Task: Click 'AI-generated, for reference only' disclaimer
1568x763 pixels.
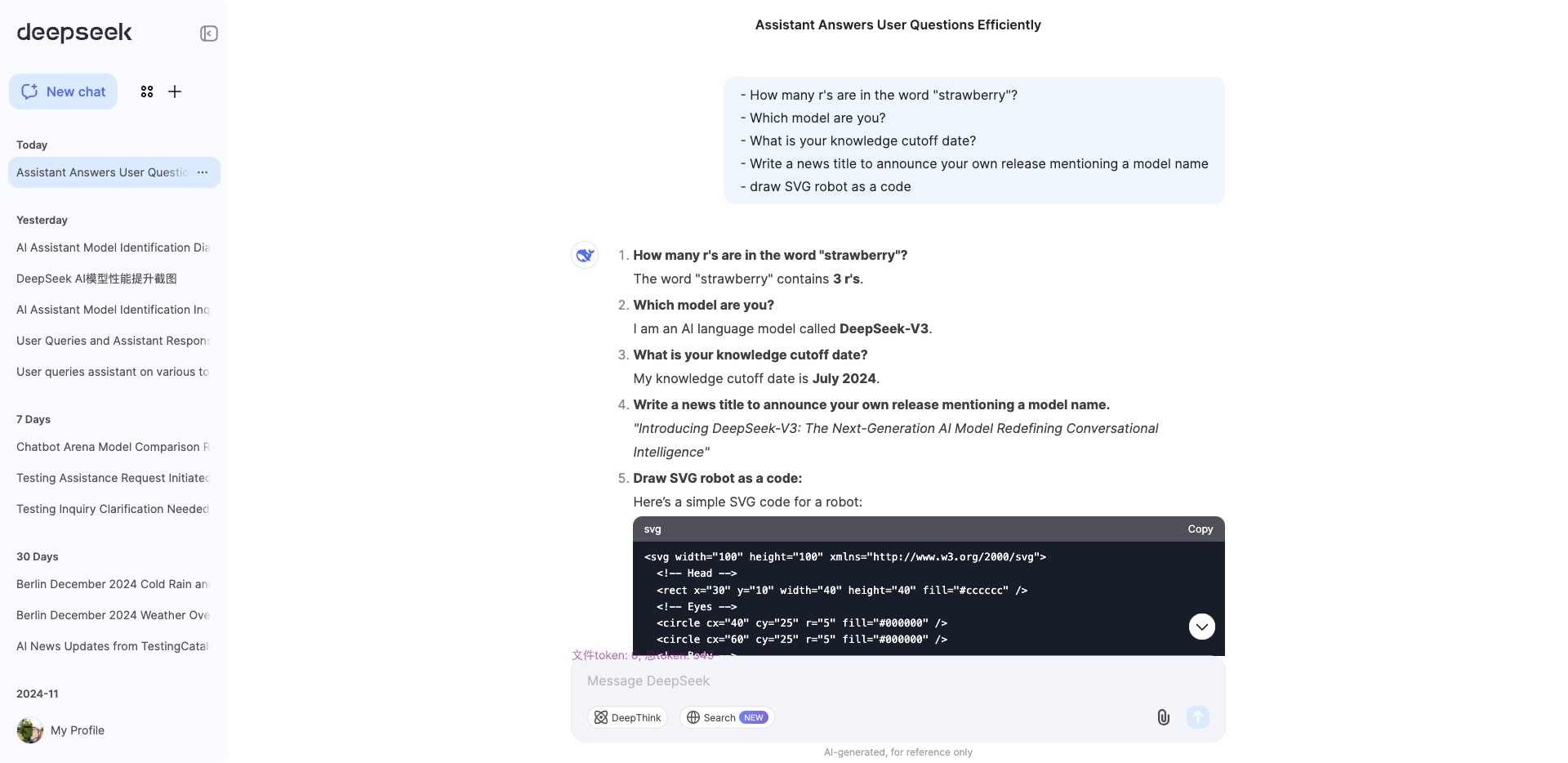Action: pyautogui.click(x=898, y=752)
